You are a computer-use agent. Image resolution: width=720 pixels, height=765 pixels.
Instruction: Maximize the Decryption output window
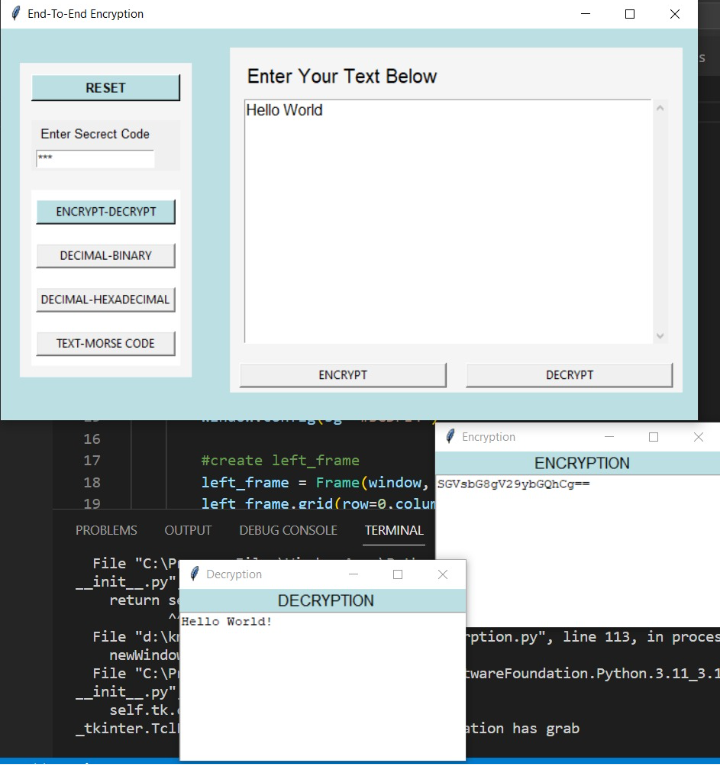(398, 574)
